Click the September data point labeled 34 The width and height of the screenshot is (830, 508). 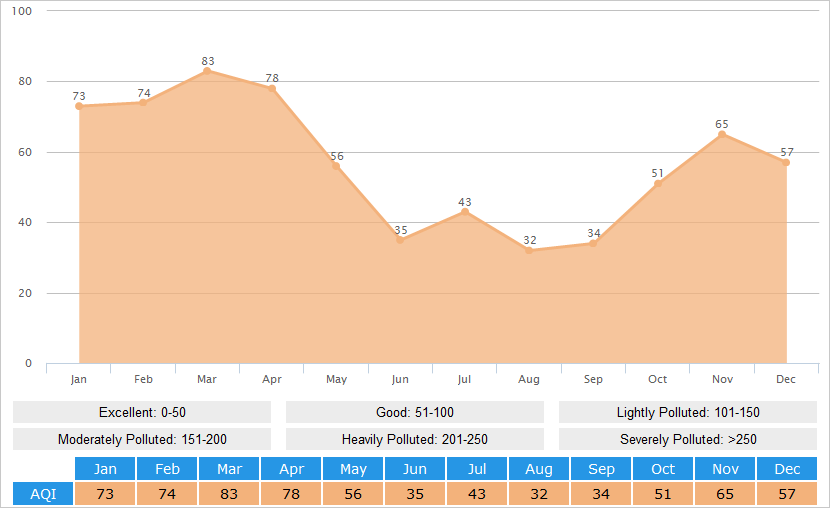click(593, 243)
